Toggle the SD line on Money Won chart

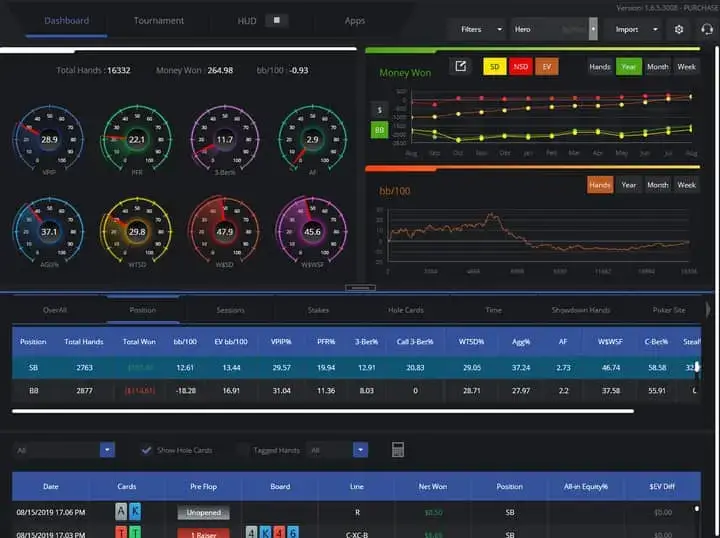tap(495, 67)
